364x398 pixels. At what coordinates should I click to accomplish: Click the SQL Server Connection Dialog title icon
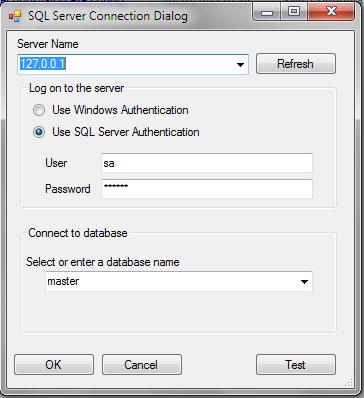pos(15,16)
